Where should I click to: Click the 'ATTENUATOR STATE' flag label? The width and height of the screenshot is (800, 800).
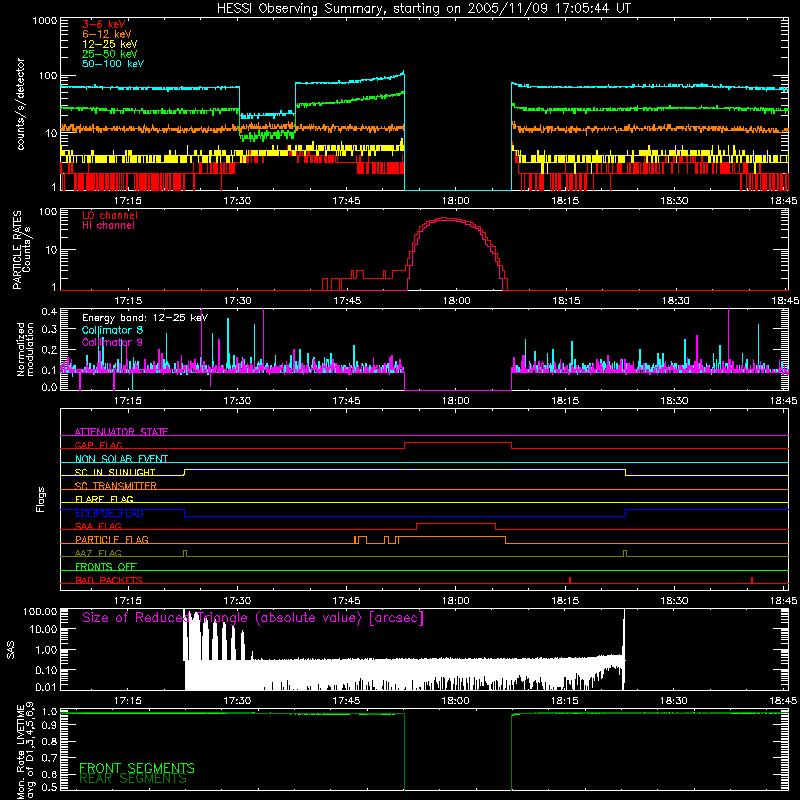click(121, 432)
